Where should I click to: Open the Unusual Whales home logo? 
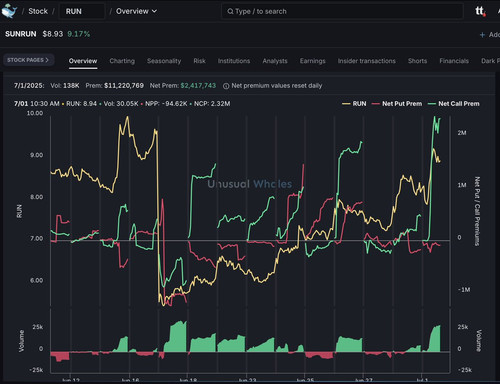9,11
